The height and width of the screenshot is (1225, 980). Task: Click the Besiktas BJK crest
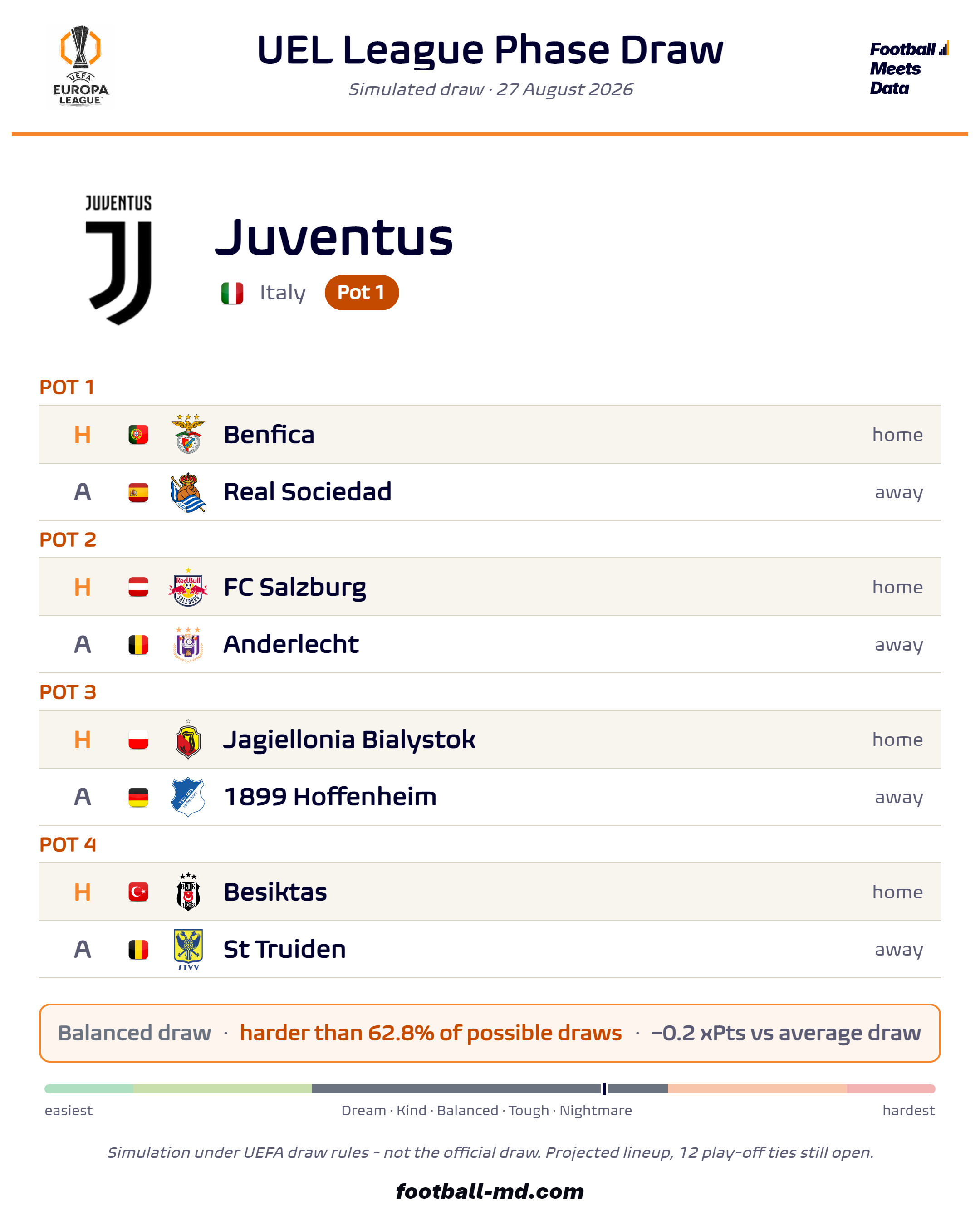188,892
